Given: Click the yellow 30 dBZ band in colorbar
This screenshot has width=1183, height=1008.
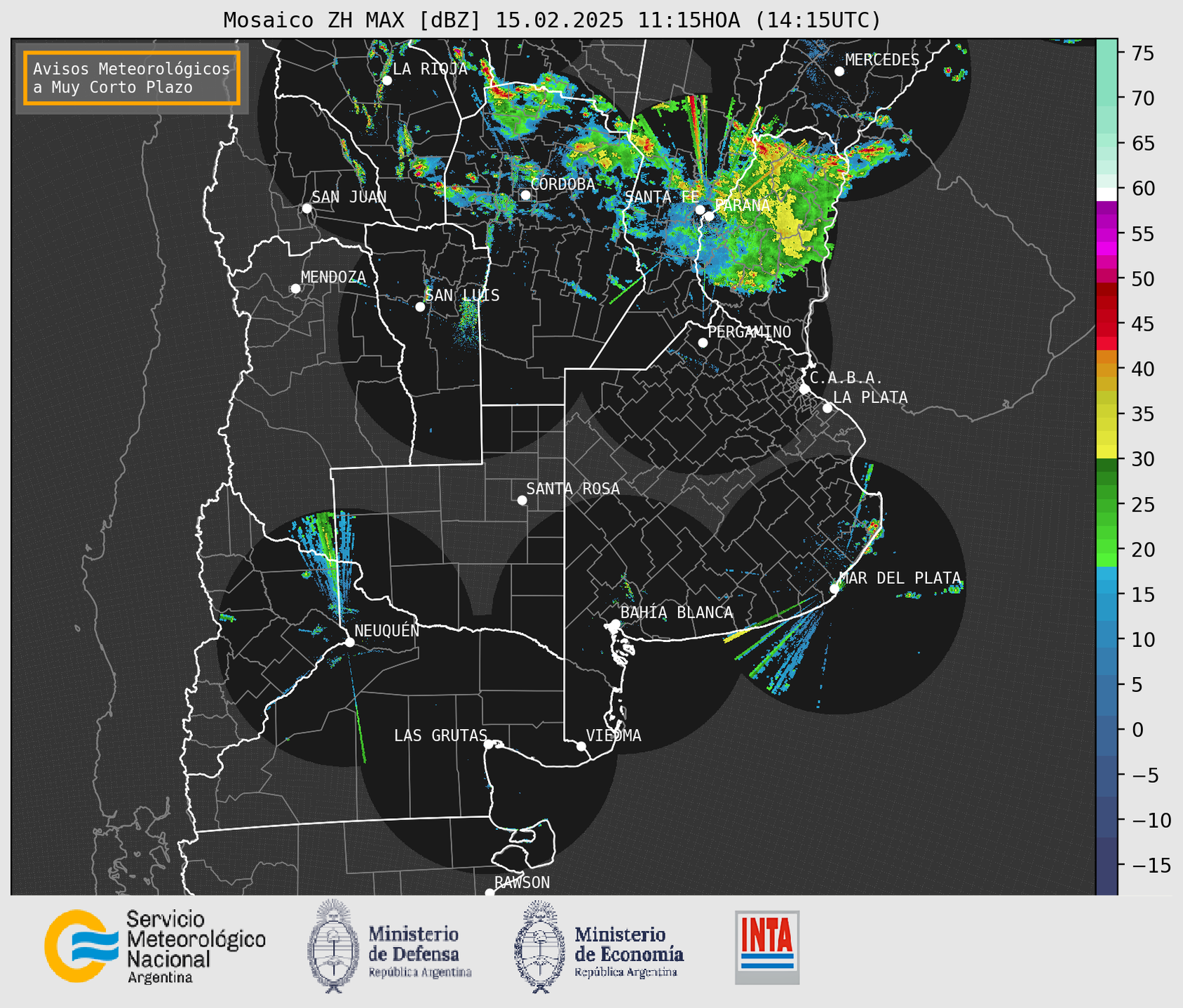Looking at the screenshot, I should (1107, 452).
